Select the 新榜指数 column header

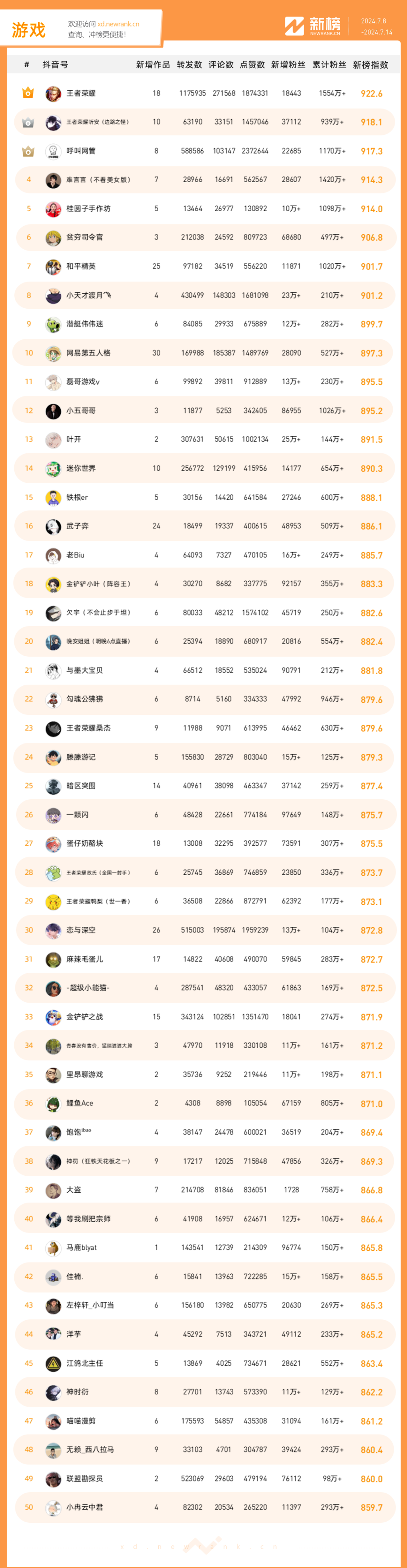pos(370,65)
